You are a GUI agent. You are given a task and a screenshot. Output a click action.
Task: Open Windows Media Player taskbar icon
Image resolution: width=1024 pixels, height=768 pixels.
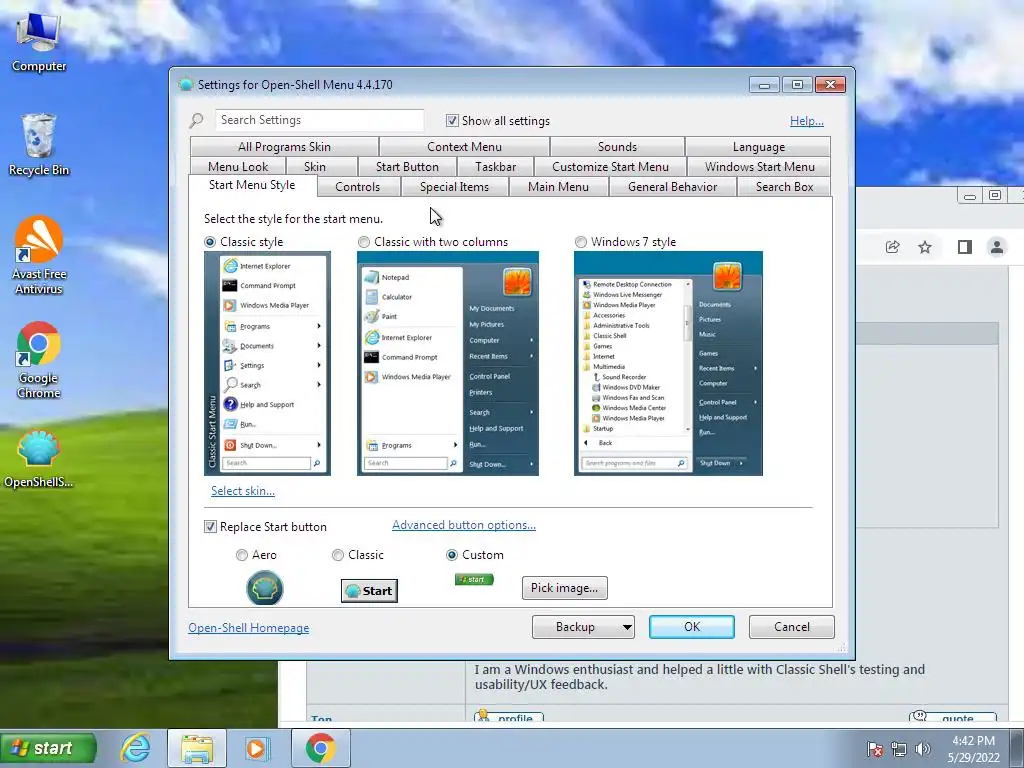pyautogui.click(x=256, y=748)
